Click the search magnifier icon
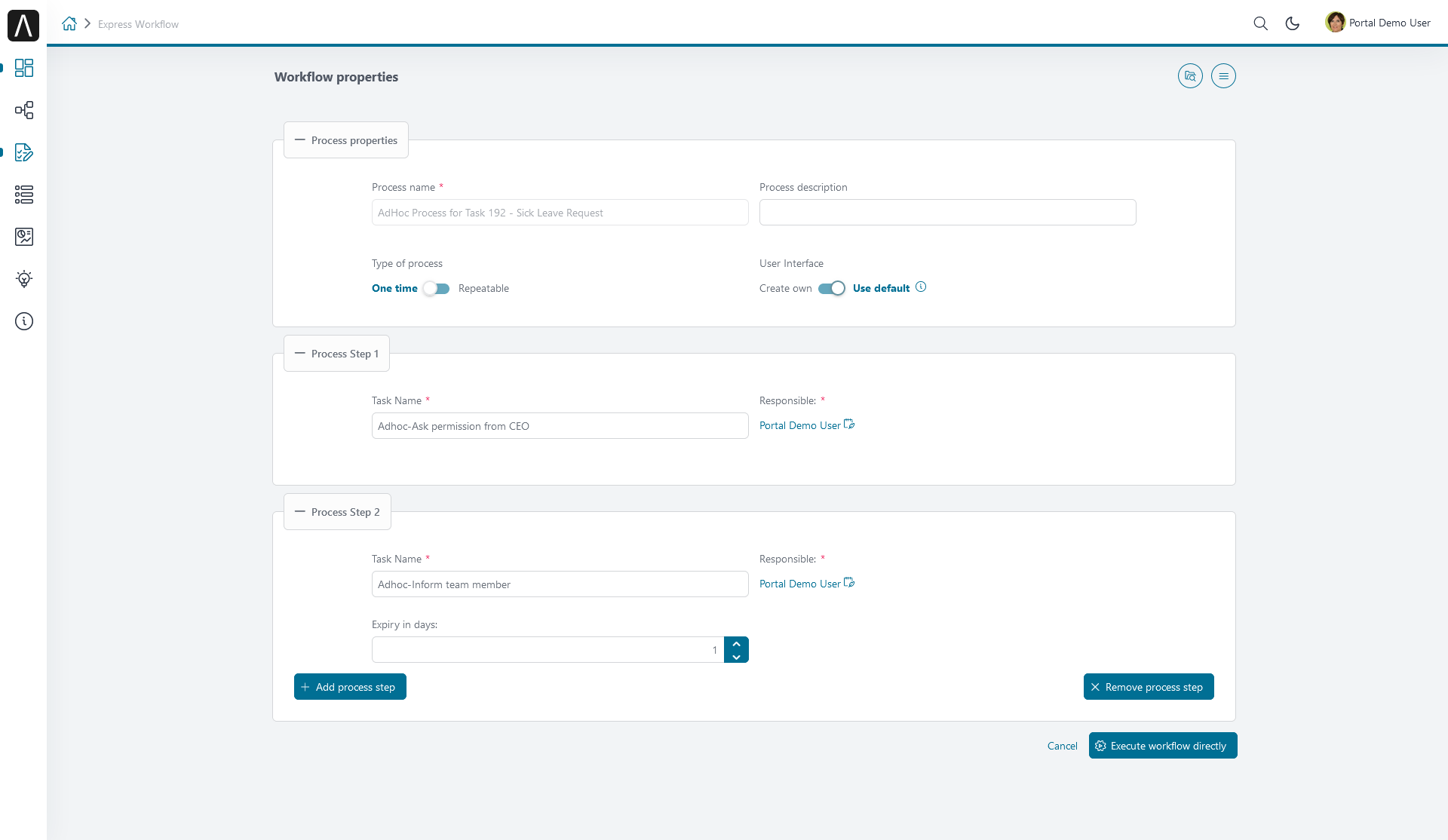 click(x=1260, y=23)
